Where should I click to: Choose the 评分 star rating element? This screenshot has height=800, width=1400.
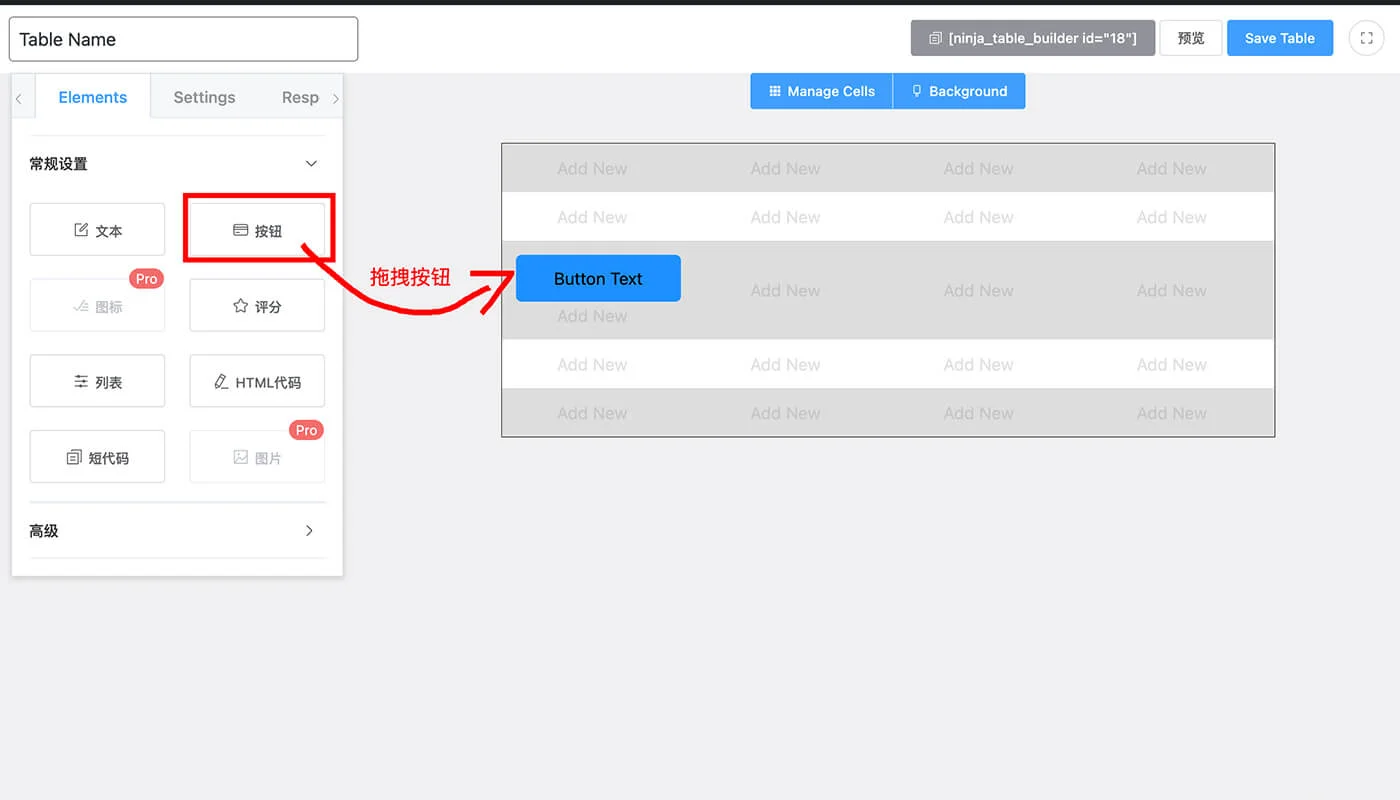tap(257, 306)
